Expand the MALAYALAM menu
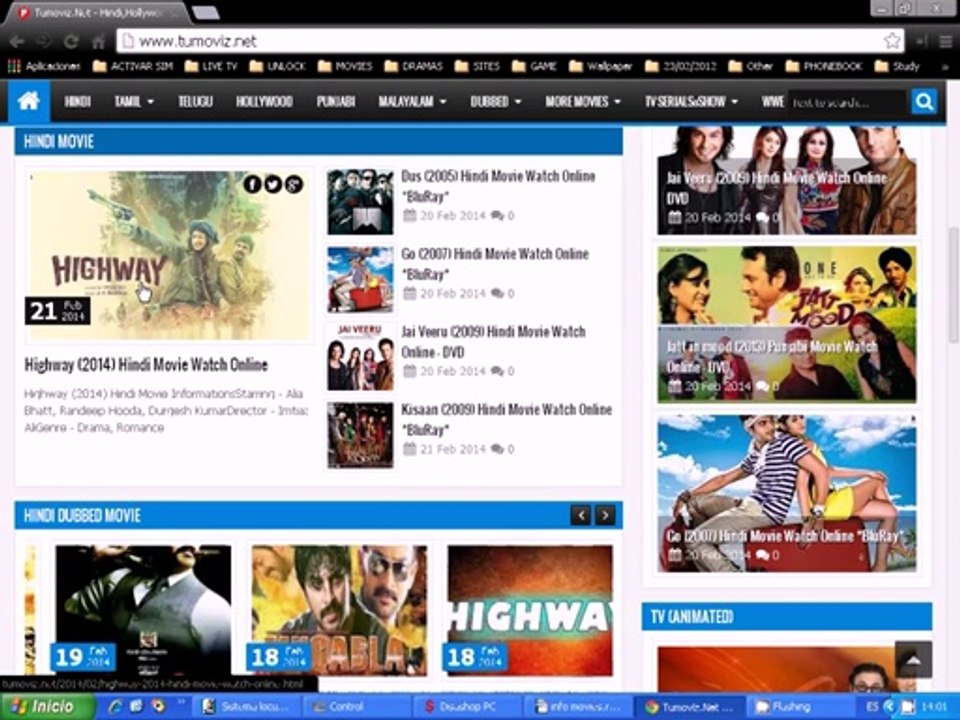The height and width of the screenshot is (720, 960). click(412, 102)
